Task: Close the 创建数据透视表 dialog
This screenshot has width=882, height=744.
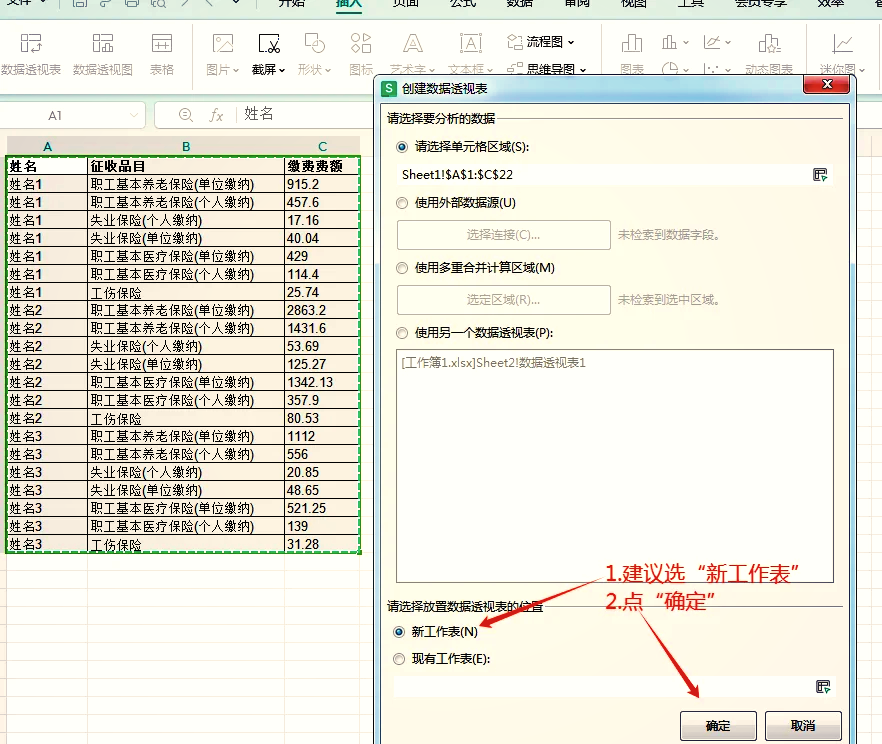Action: pos(827,84)
